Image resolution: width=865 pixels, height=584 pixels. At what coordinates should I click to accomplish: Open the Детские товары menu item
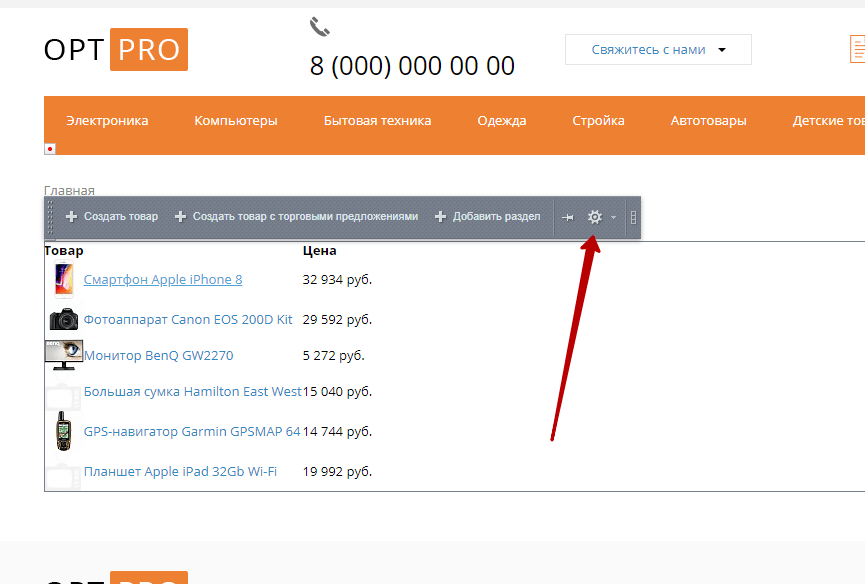829,121
